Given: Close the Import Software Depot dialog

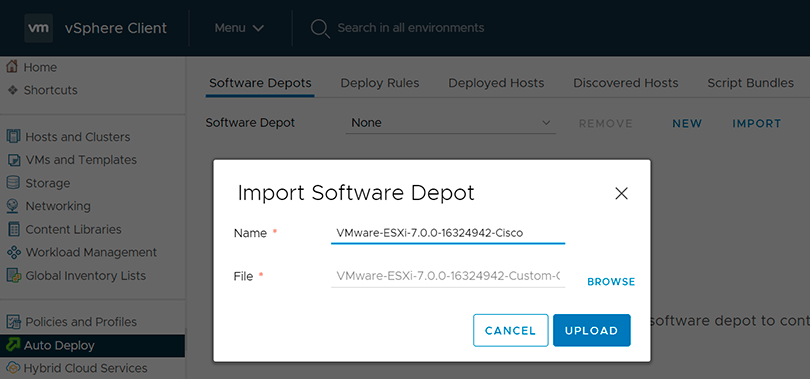Looking at the screenshot, I should pos(621,194).
